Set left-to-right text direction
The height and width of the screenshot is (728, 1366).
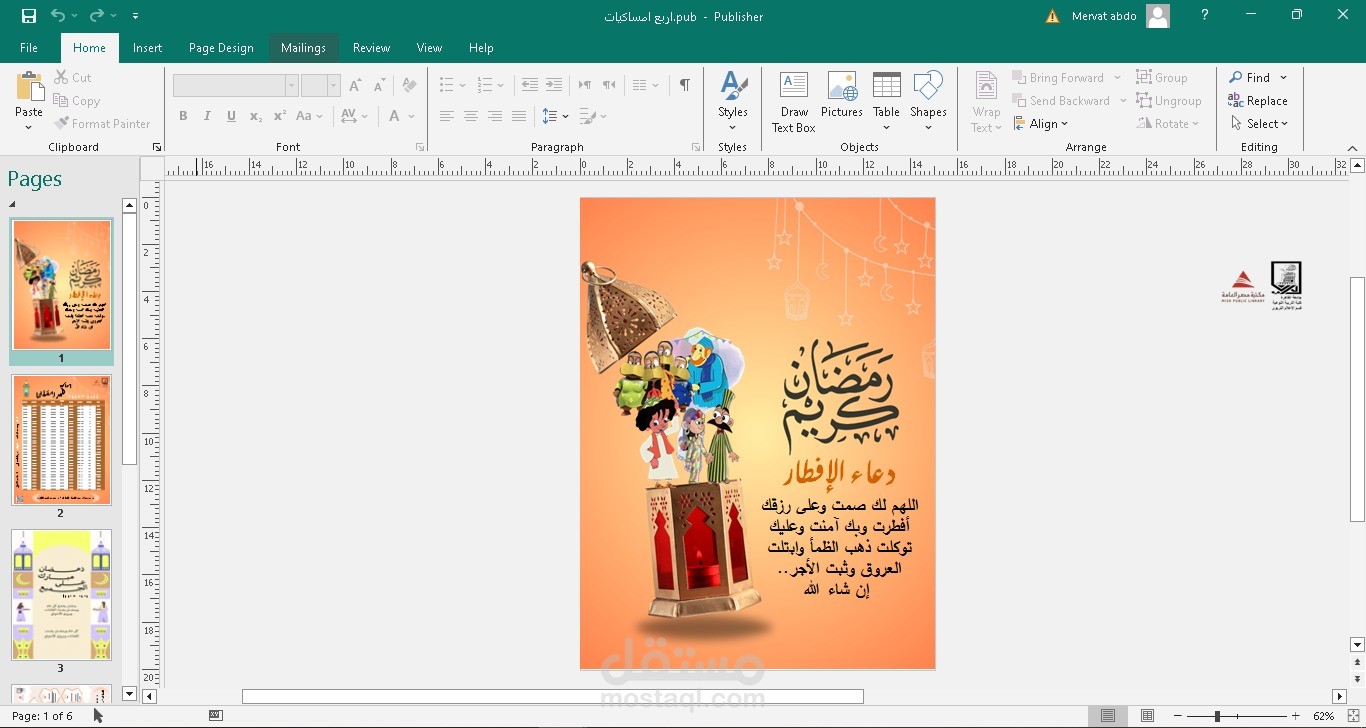pos(585,85)
